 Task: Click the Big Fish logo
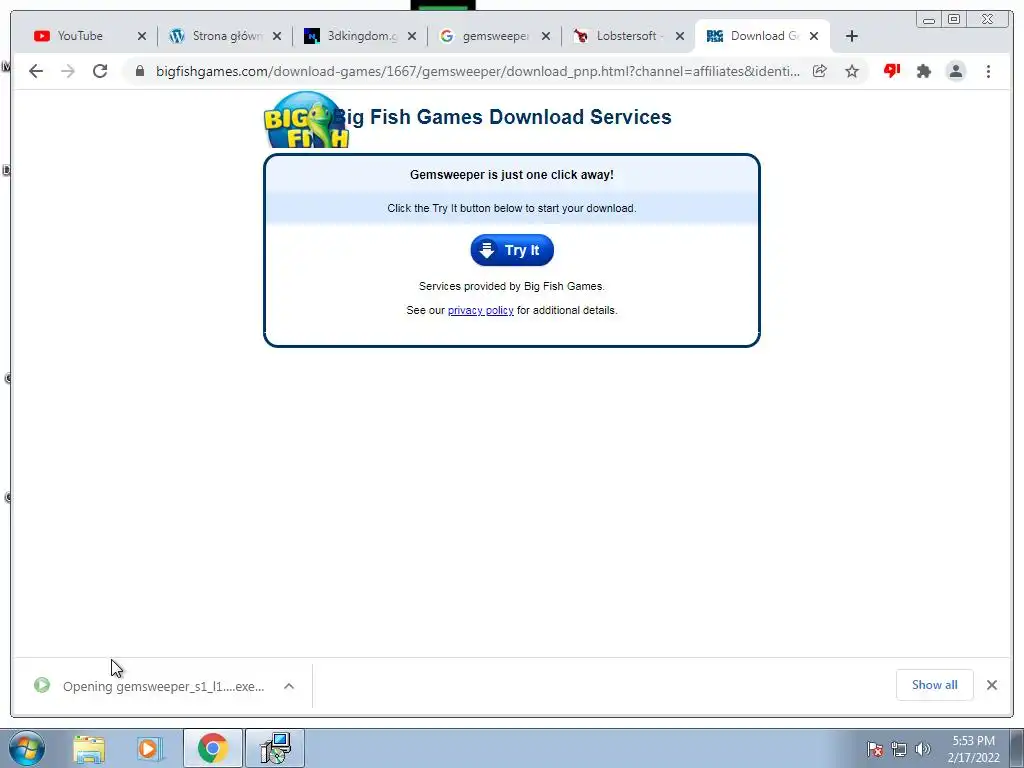[306, 120]
